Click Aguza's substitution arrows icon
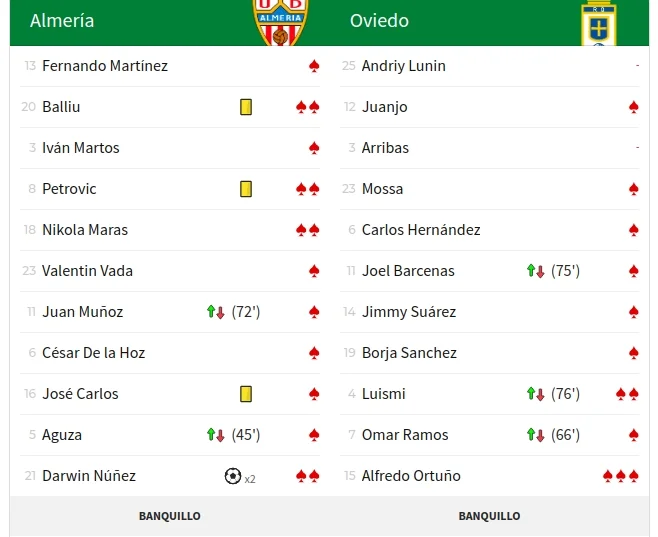Image resolution: width=658 pixels, height=537 pixels. (x=216, y=435)
